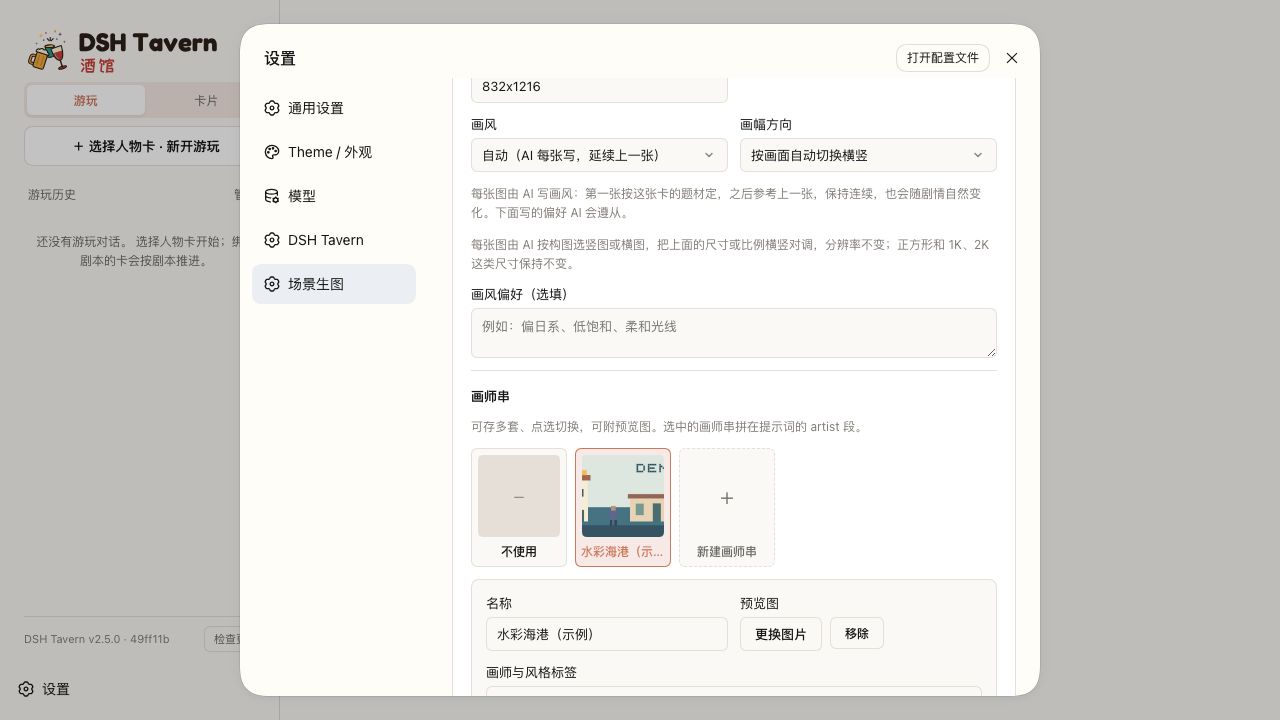This screenshot has height=720, width=1280.
Task: Close the settings dialog with X
Action: point(1012,58)
